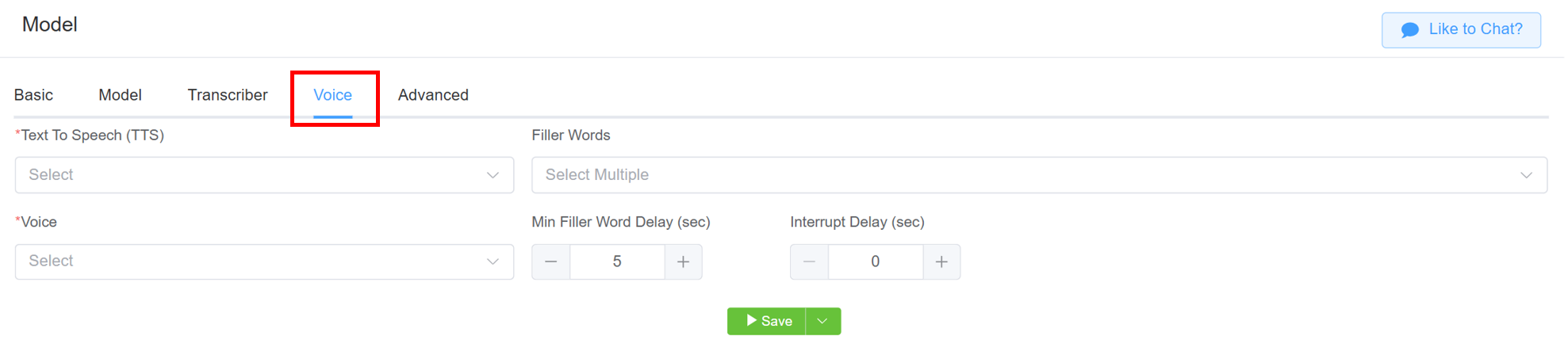This screenshot has width=1568, height=340.
Task: Focus the Interrupt Delay number field
Action: point(875,262)
